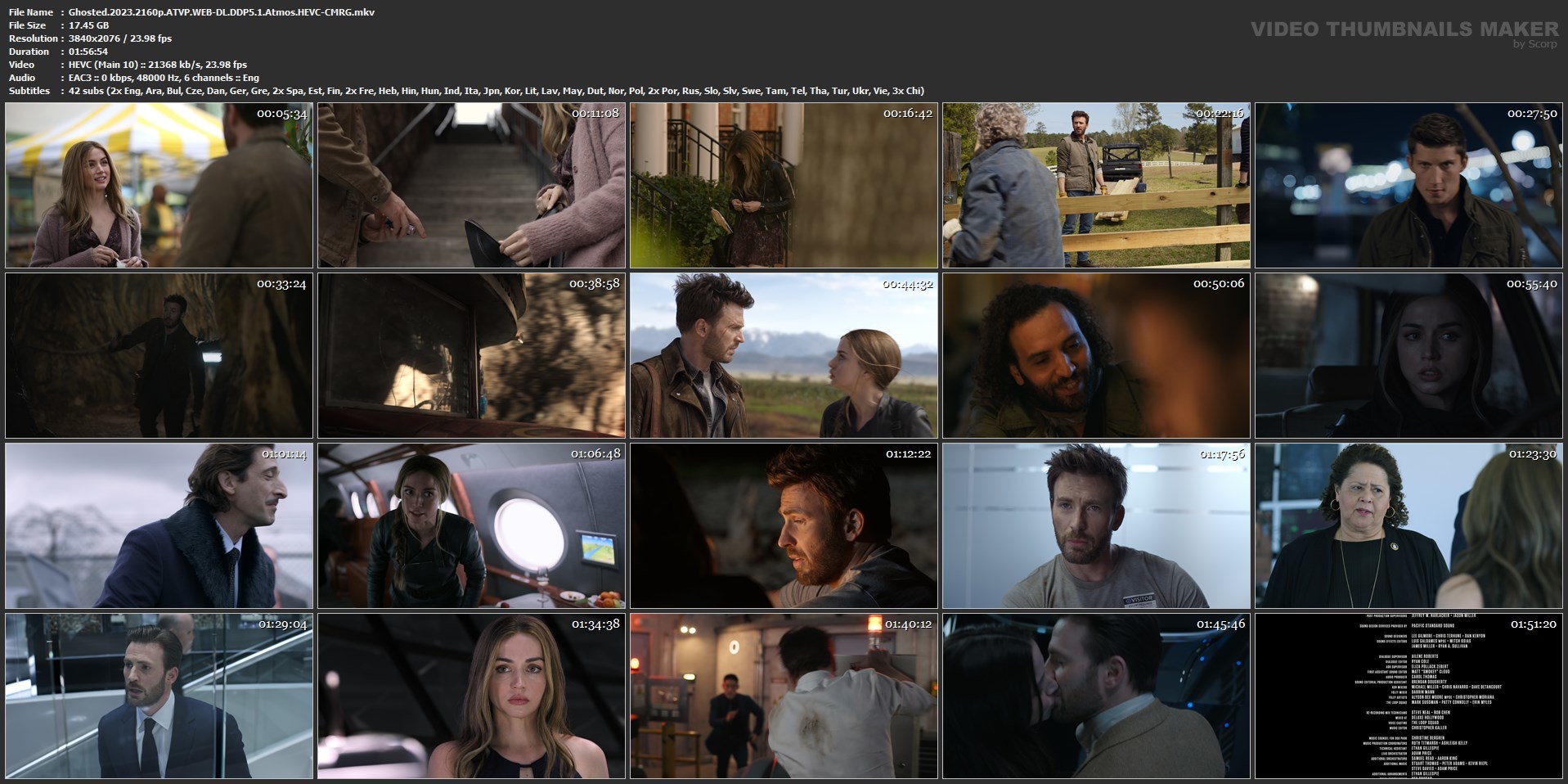Open the thumbnail at 00:44:32
The width and height of the screenshot is (1568, 784).
[784, 356]
